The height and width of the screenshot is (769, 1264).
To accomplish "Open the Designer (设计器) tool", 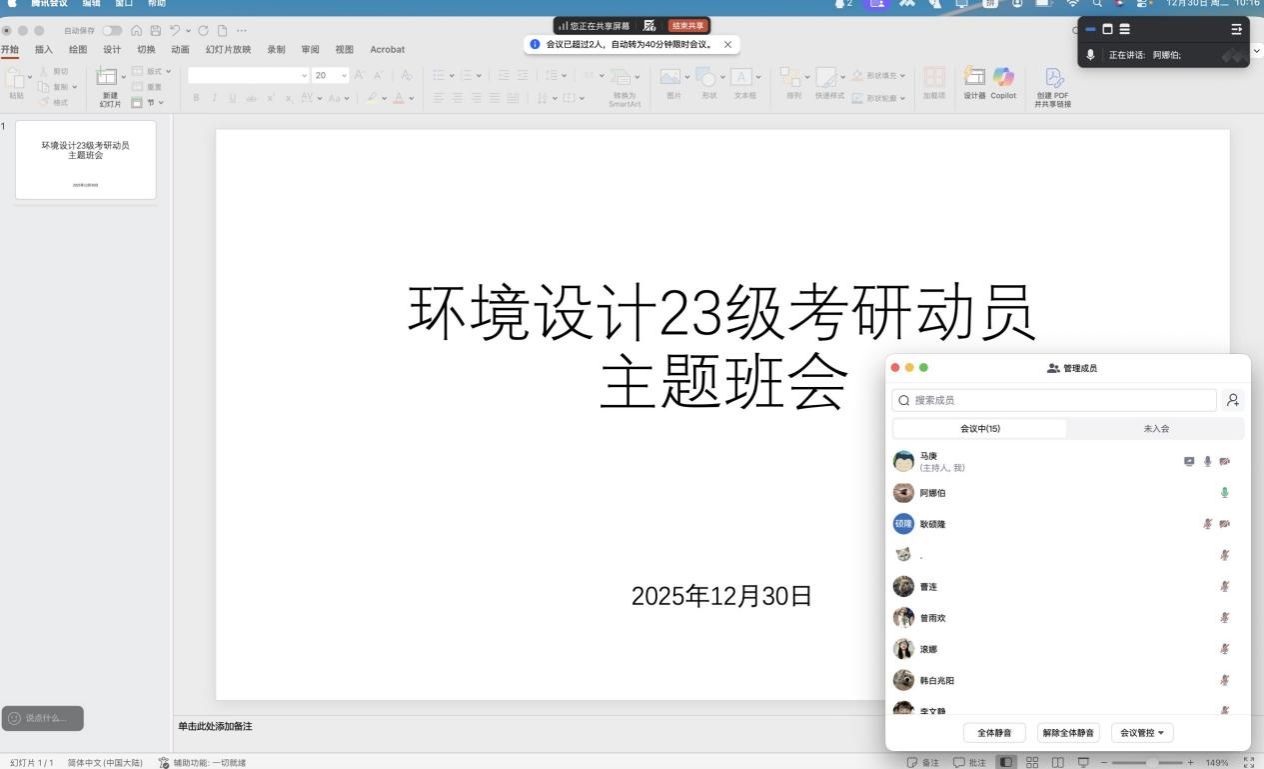I will (x=974, y=78).
